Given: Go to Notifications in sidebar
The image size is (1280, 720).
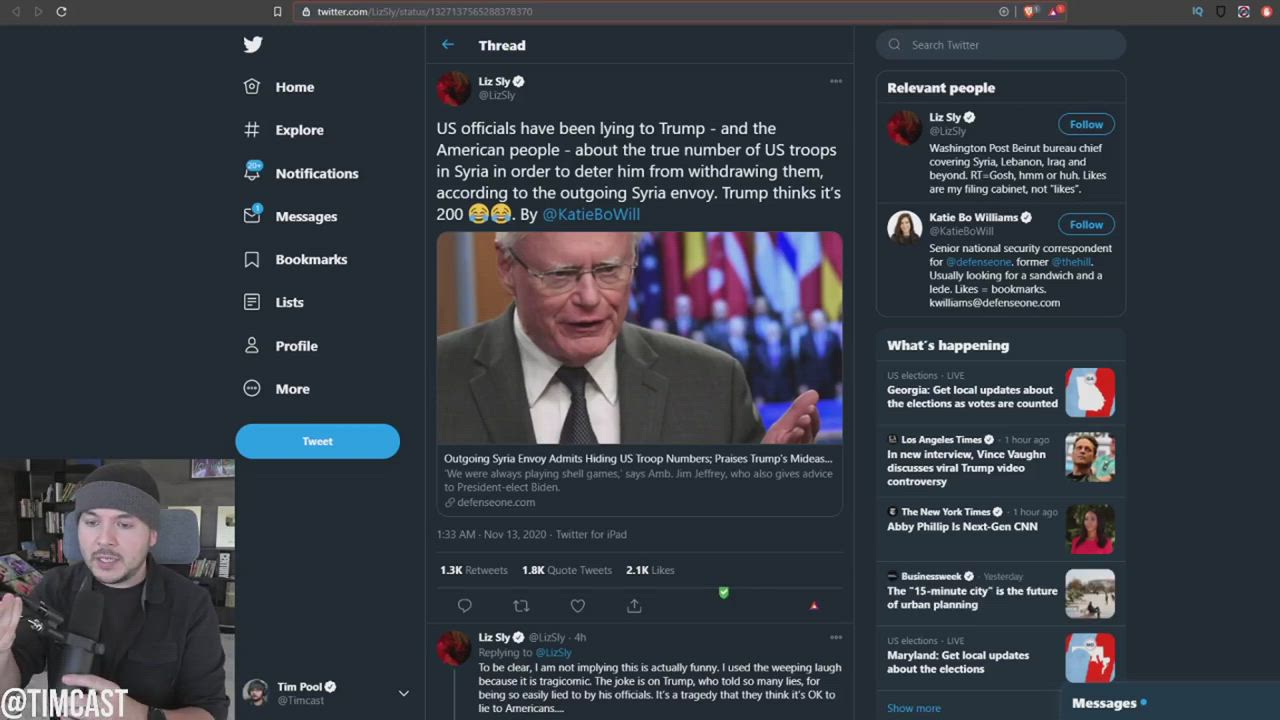Looking at the screenshot, I should (316, 173).
